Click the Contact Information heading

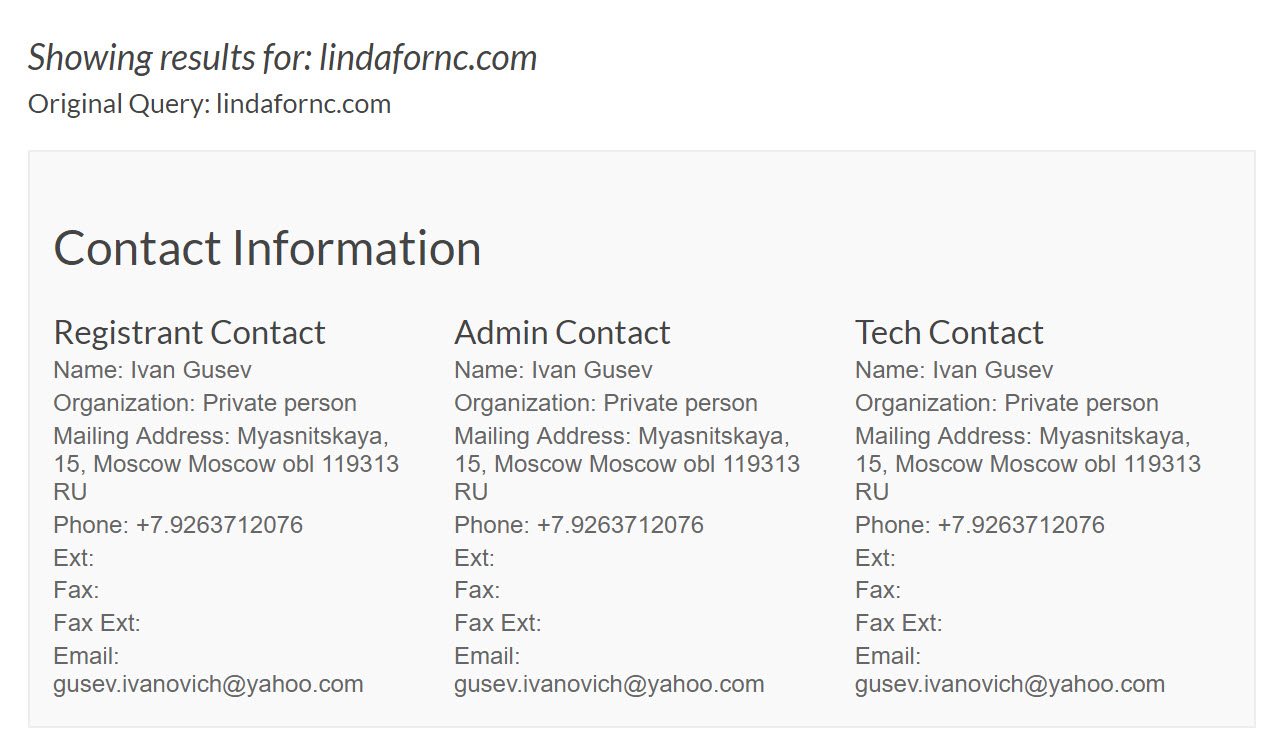tap(267, 248)
